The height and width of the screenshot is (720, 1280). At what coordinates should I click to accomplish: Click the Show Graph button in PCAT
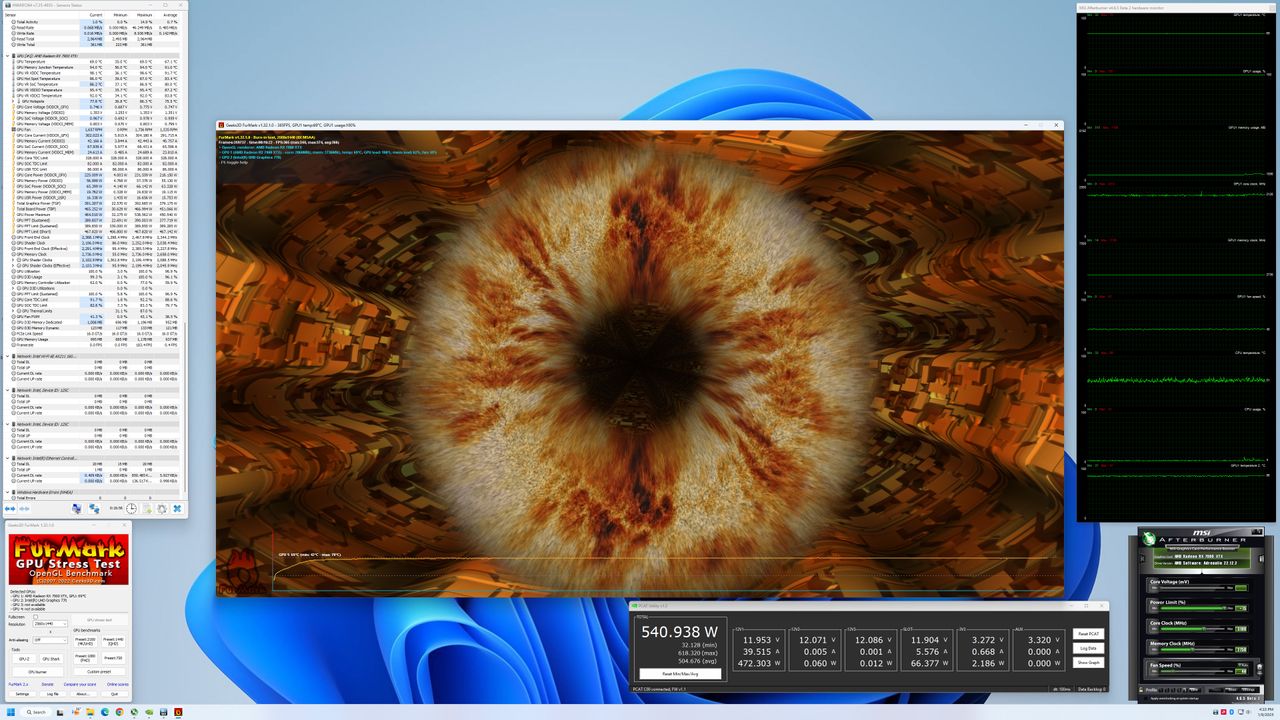(x=1089, y=663)
